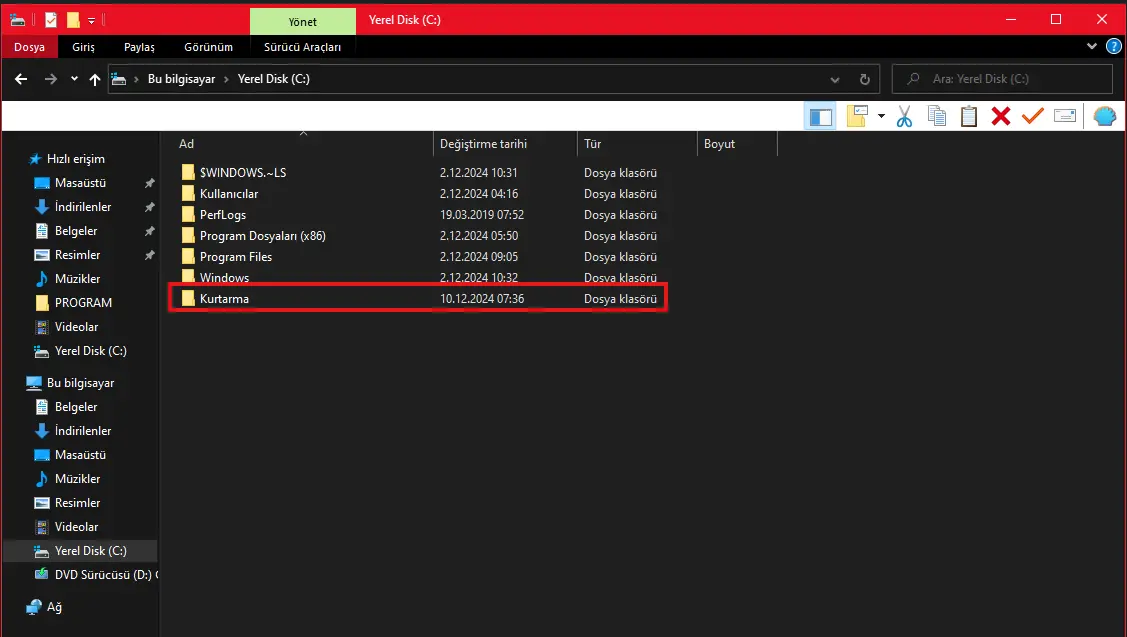This screenshot has width=1127, height=637.
Task: Click the pin icon next to Belgeler
Action: 150,231
